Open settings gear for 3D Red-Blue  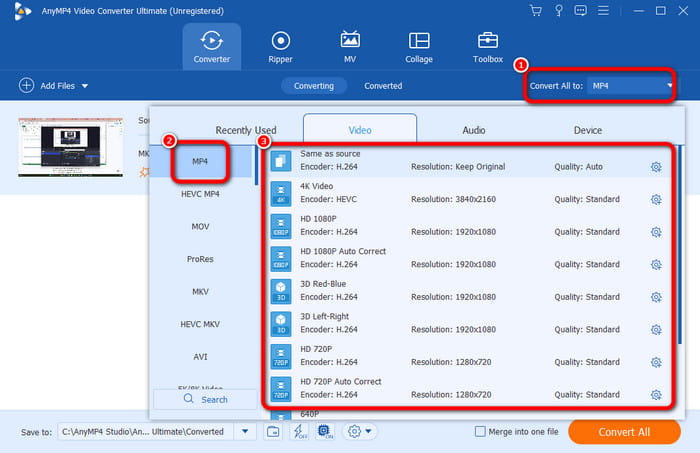[x=656, y=297]
